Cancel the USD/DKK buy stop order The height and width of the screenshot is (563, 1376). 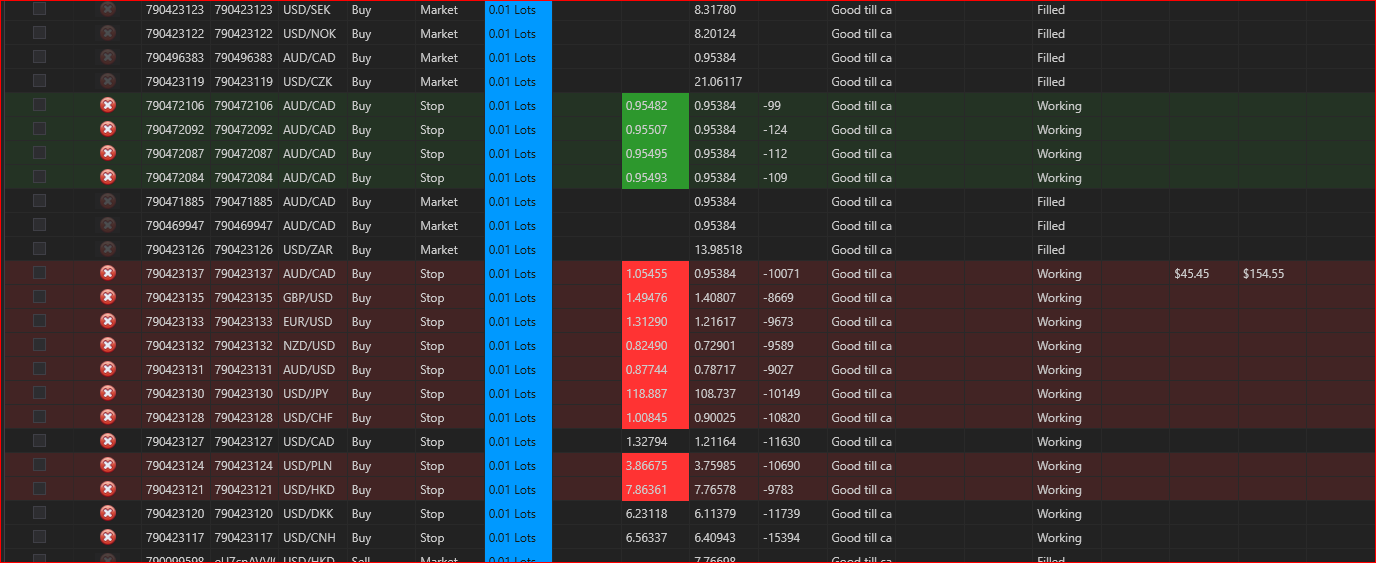(x=108, y=513)
